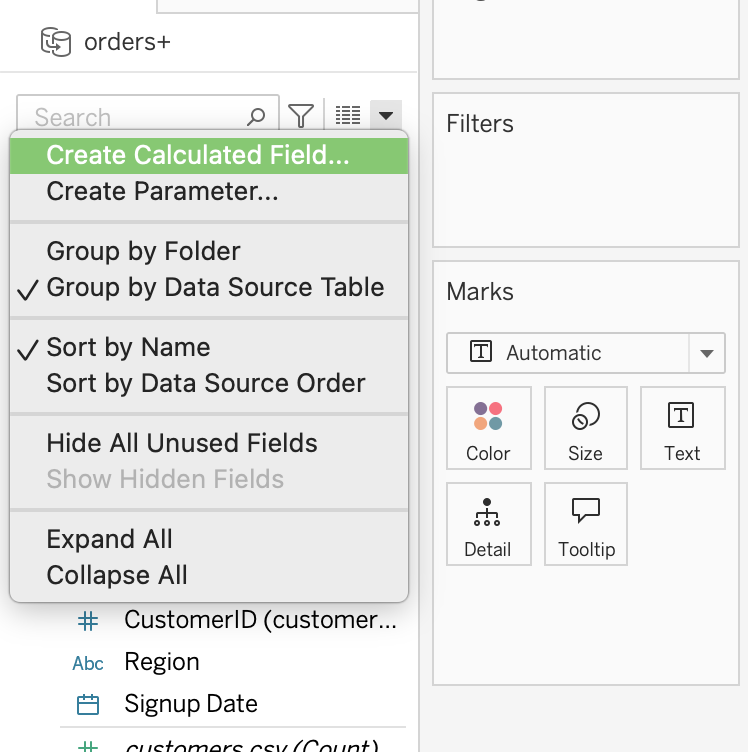748x752 pixels.
Task: Open the Color marks card
Action: click(x=488, y=429)
